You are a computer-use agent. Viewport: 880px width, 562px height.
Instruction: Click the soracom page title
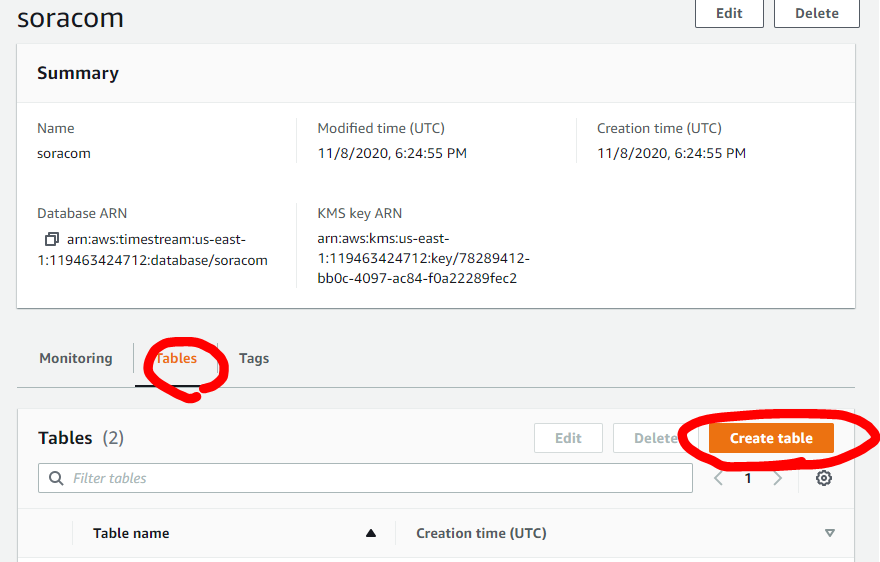pyautogui.click(x=70, y=18)
